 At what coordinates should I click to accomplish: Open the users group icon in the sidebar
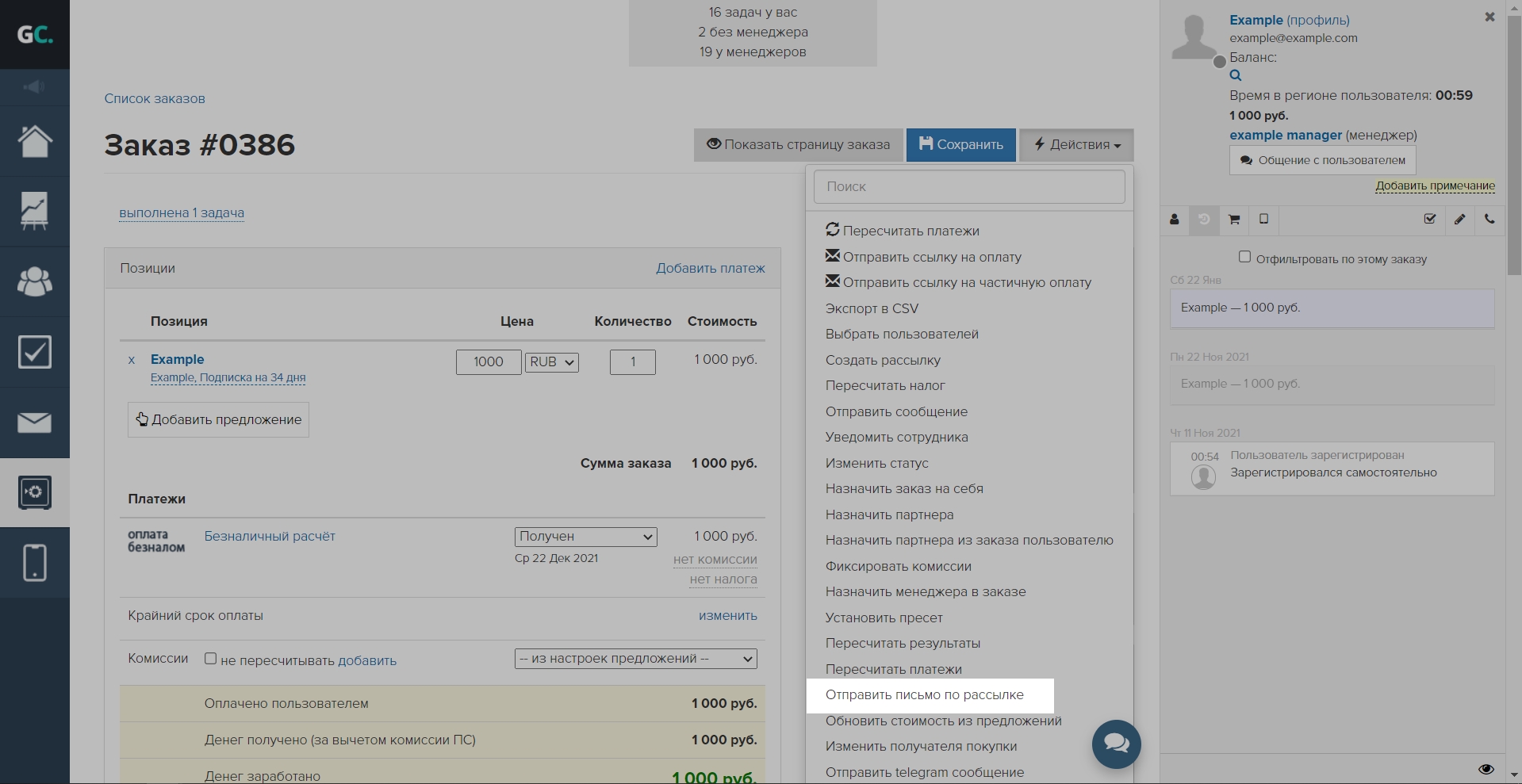35,281
